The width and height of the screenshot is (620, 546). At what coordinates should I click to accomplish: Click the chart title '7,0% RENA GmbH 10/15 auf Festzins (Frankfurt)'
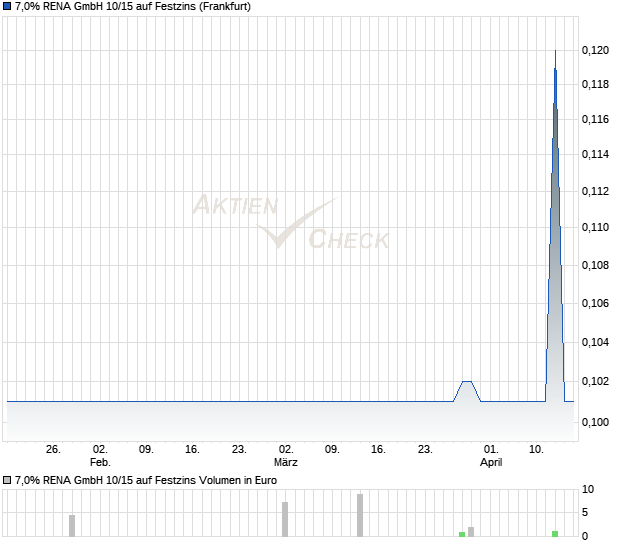click(133, 6)
